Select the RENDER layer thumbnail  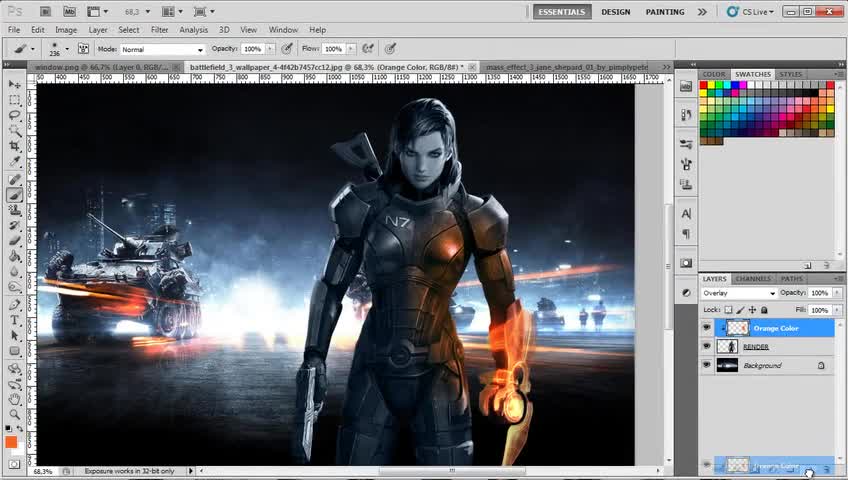coord(728,347)
